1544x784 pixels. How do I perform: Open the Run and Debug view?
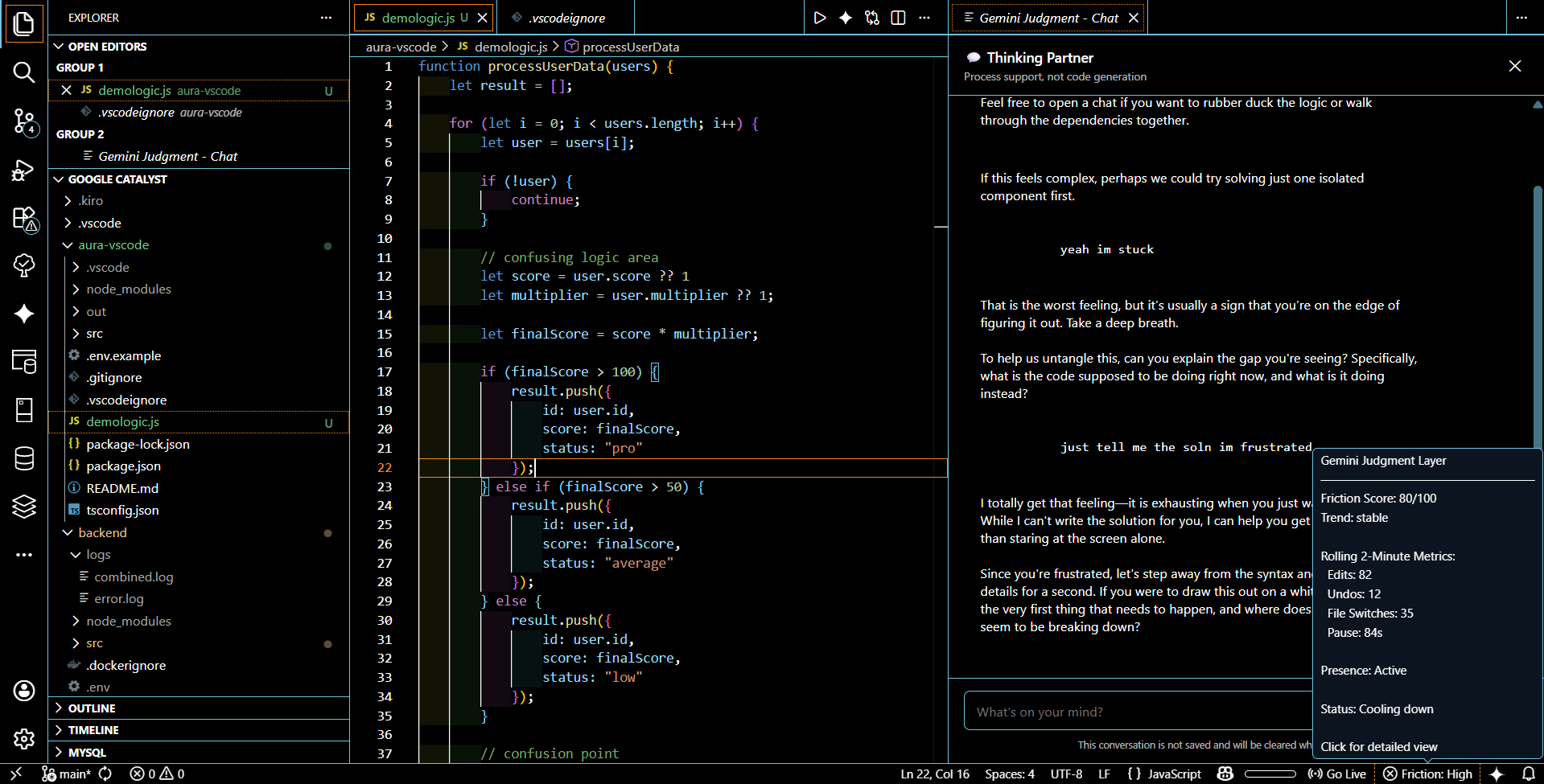pos(24,170)
